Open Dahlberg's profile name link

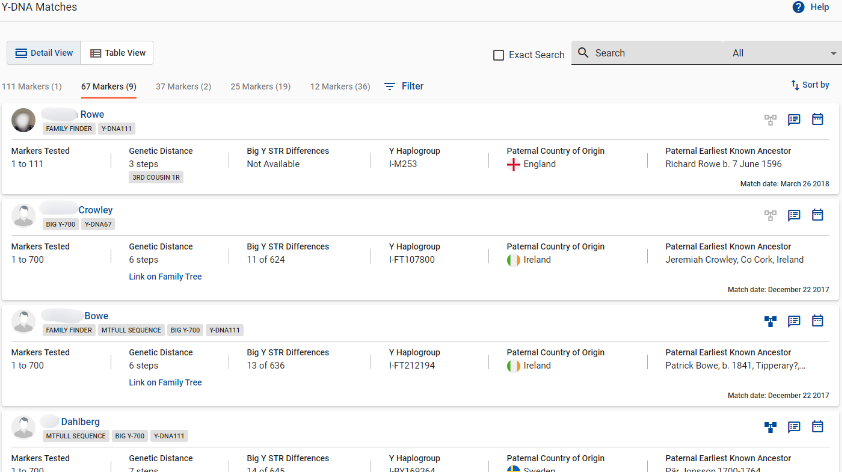pyautogui.click(x=80, y=422)
